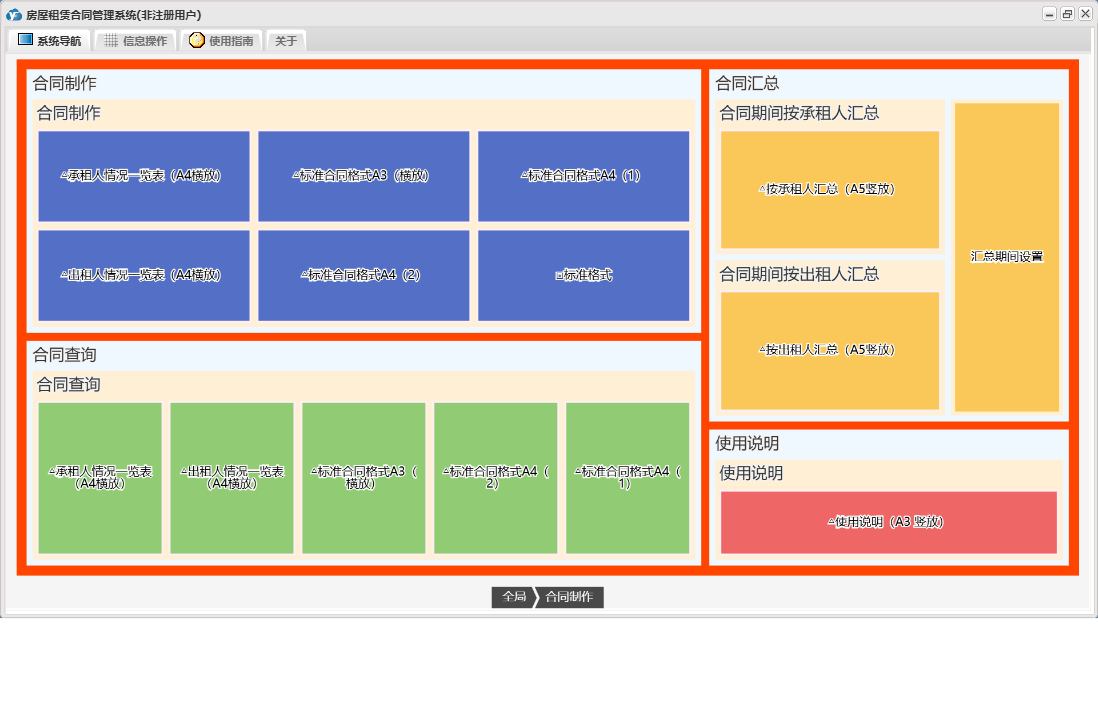Screen dimensions: 1098x716
Task: Open green tile 出租人情况一览表（A4横放）
Action: [x=232, y=478]
